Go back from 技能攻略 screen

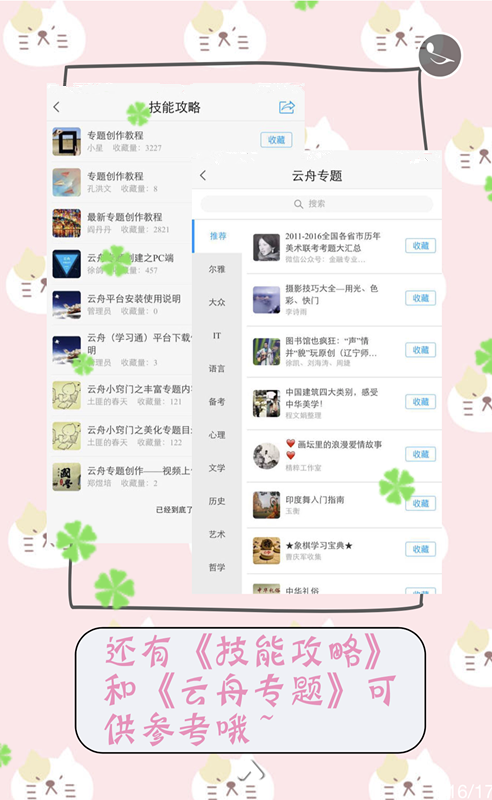pos(57,107)
